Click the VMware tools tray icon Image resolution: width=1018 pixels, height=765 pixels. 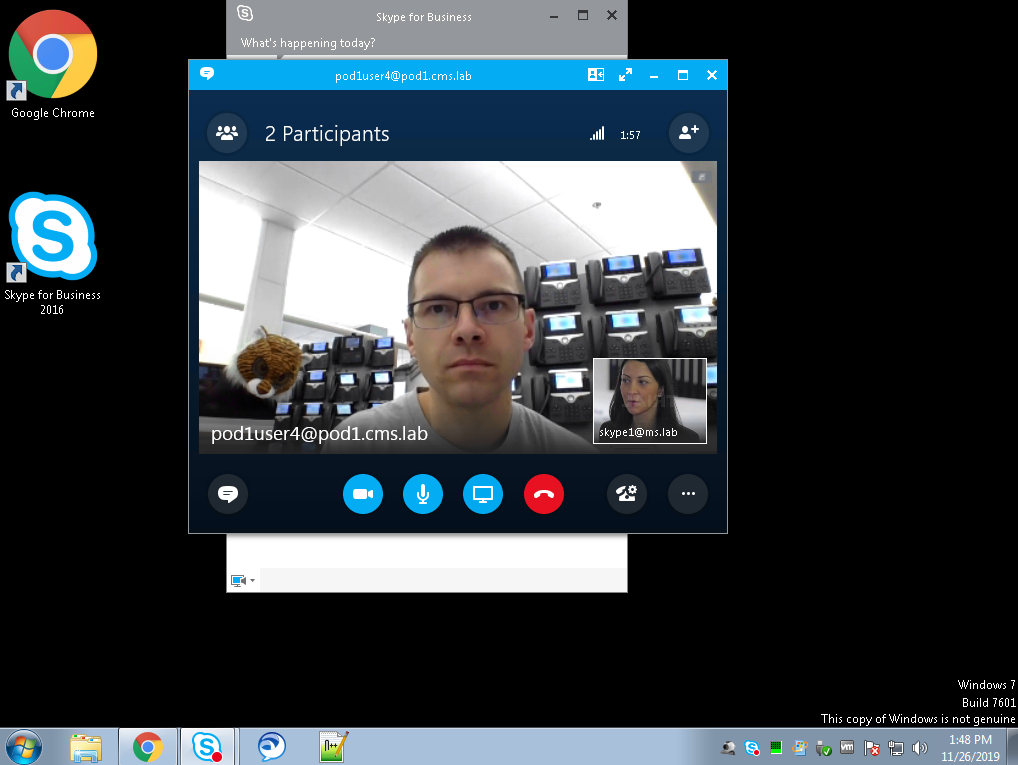[847, 747]
